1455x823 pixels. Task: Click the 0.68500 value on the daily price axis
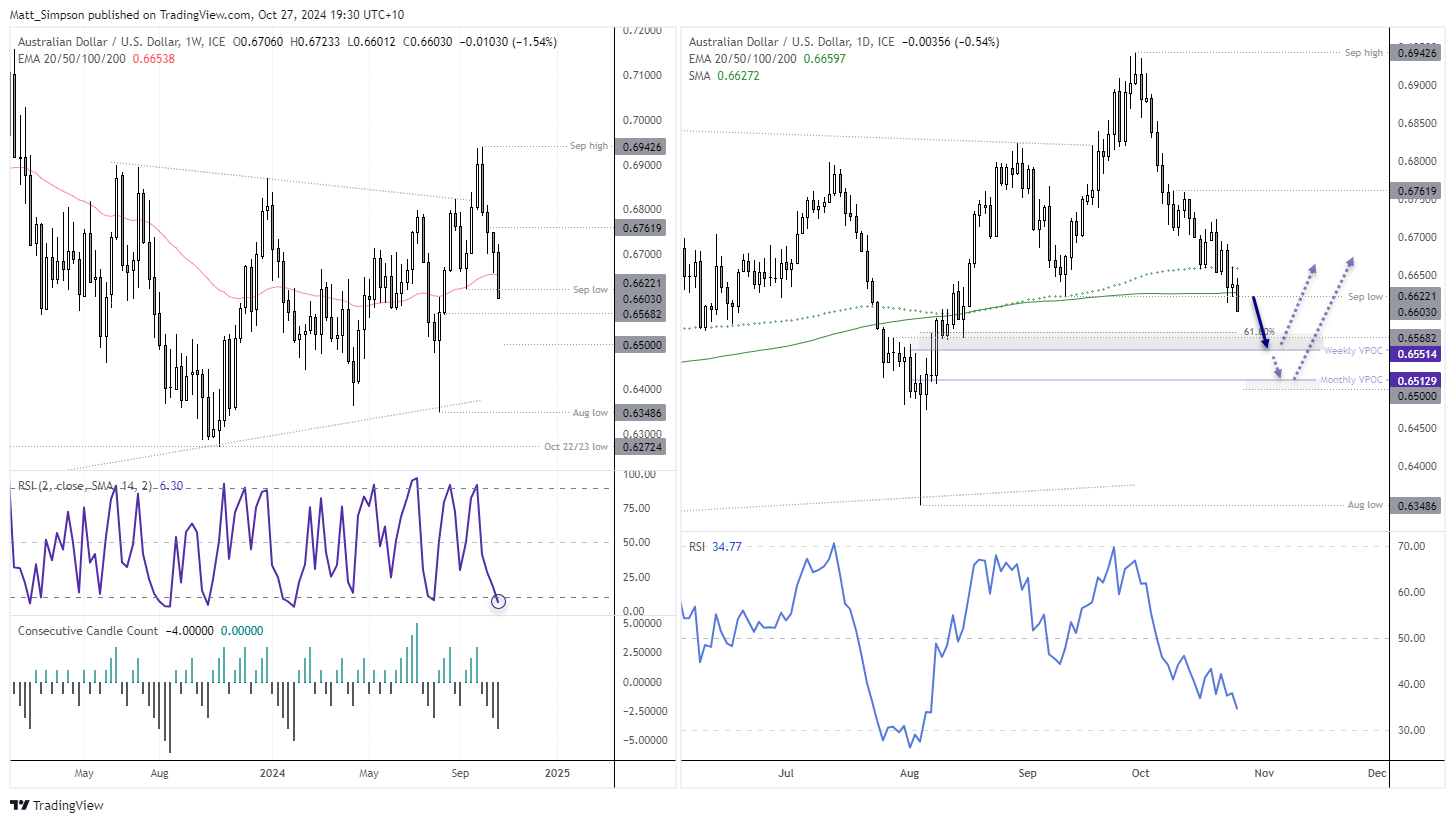point(1415,124)
